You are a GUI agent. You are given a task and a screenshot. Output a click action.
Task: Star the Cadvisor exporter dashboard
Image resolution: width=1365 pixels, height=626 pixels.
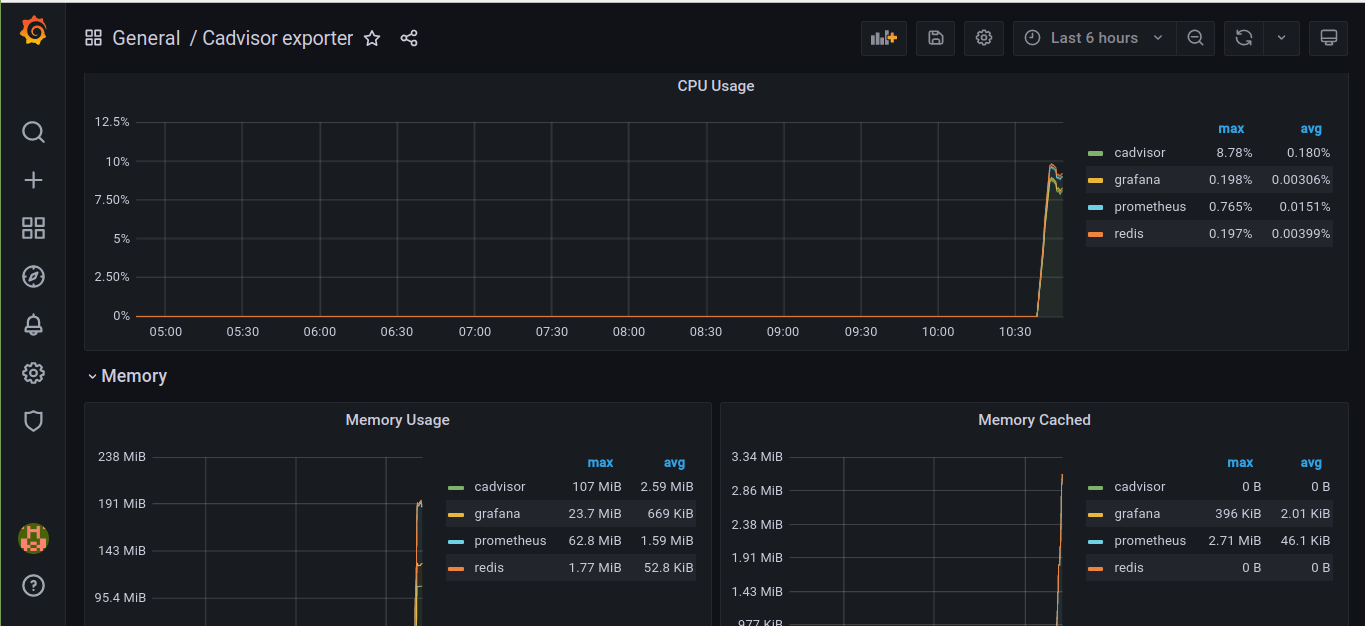(372, 38)
